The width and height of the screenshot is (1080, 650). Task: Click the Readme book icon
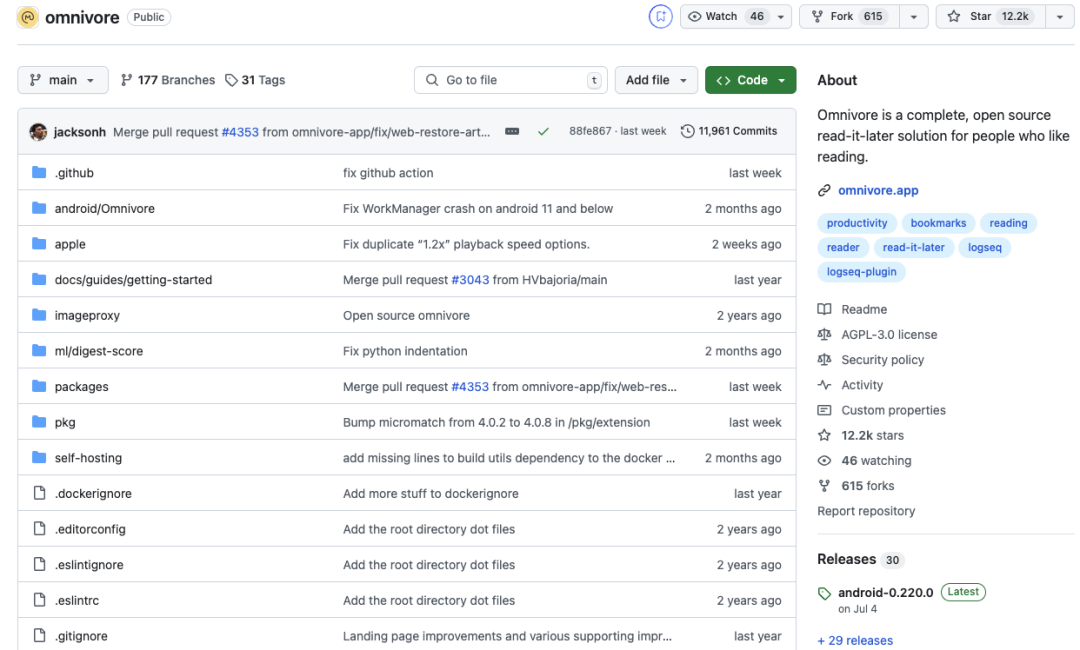pos(824,309)
